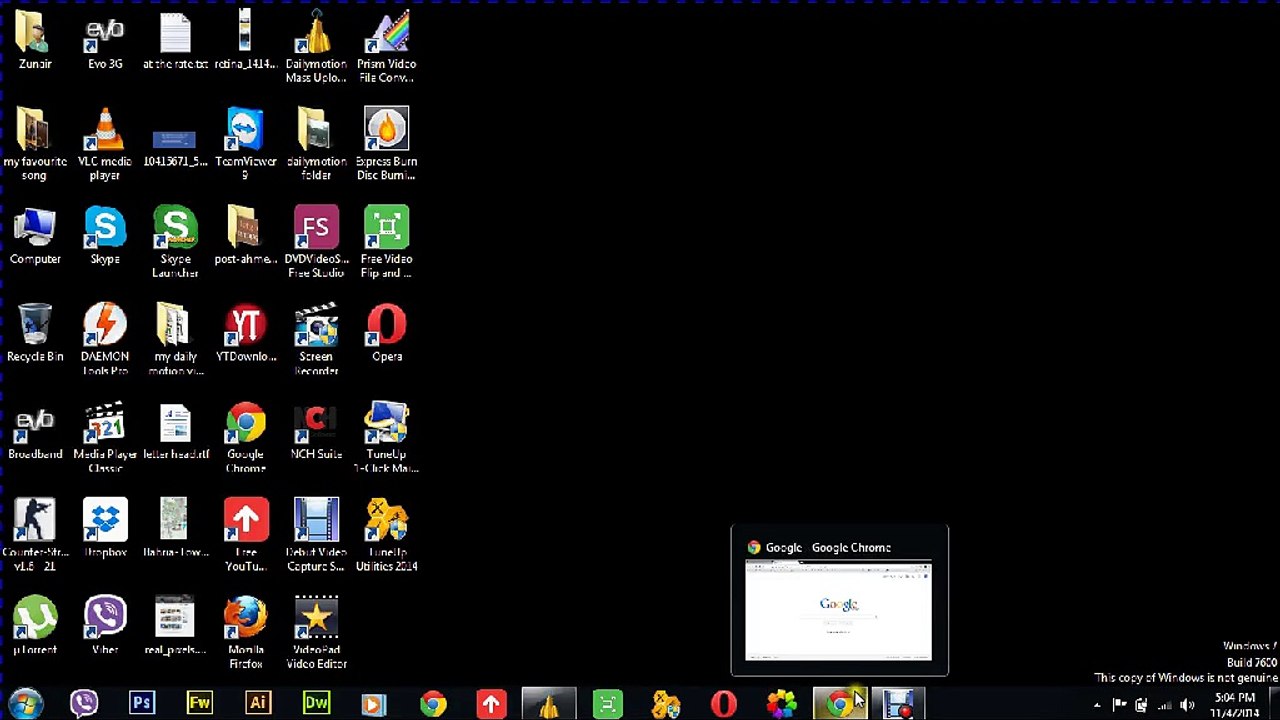Open the 'post-ahme...' folder on desktop
The height and width of the screenshot is (720, 1280).
pos(245,236)
